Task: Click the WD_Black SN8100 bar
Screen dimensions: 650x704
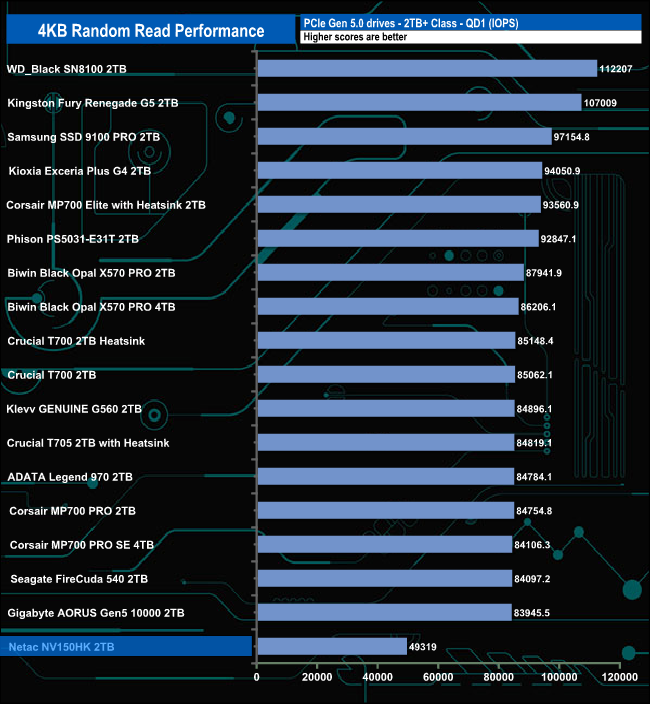Action: tap(427, 69)
